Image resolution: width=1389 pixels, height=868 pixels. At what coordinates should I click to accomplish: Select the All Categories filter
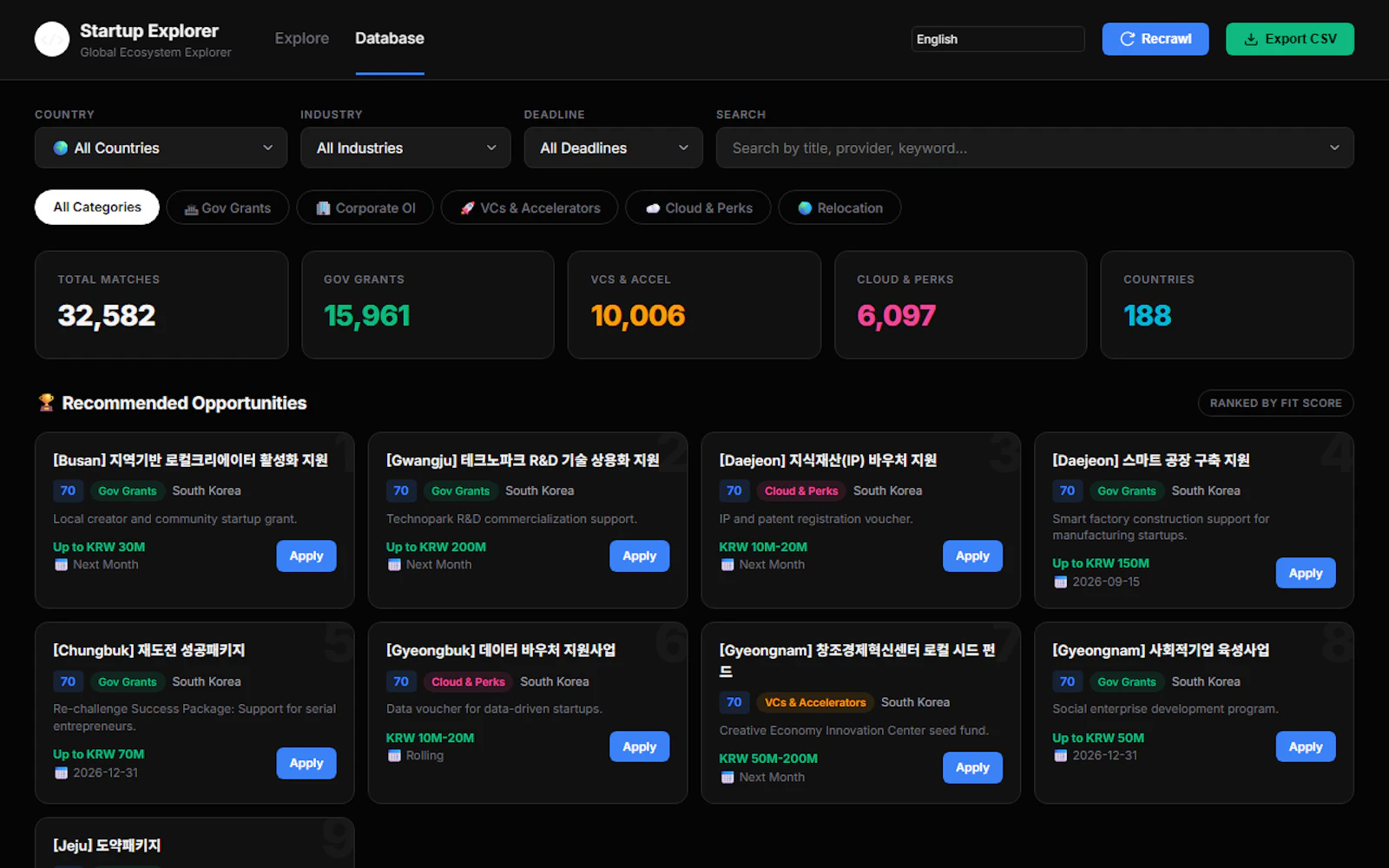pyautogui.click(x=97, y=207)
